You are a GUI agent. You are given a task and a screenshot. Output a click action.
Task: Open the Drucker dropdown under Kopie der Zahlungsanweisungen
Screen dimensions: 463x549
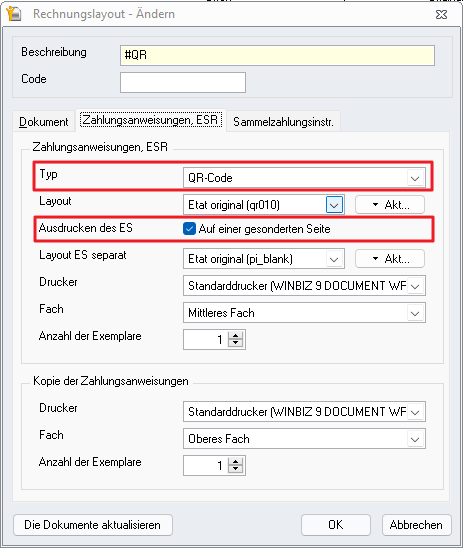304,412
